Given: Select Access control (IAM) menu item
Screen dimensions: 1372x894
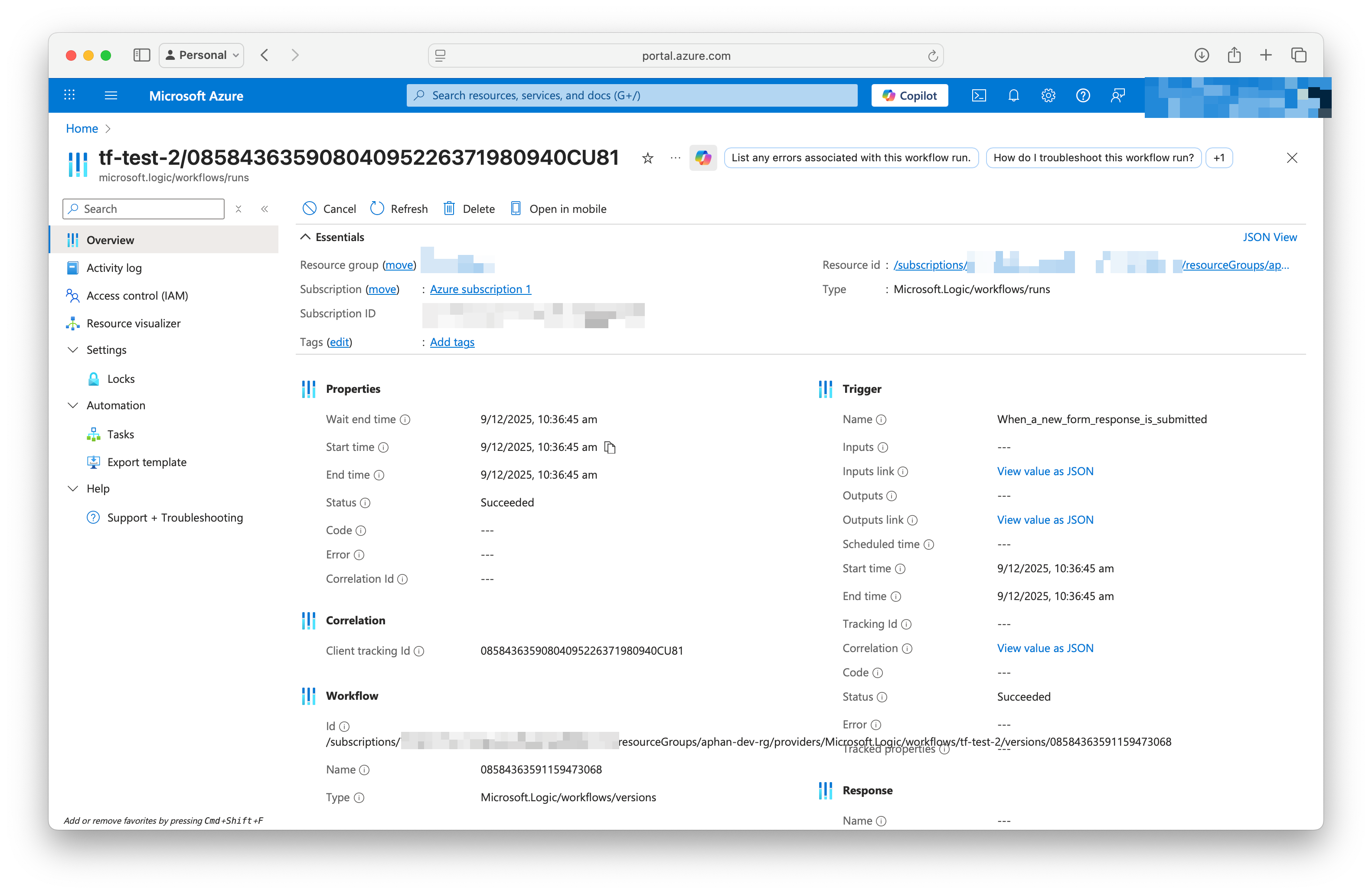Looking at the screenshot, I should point(137,296).
